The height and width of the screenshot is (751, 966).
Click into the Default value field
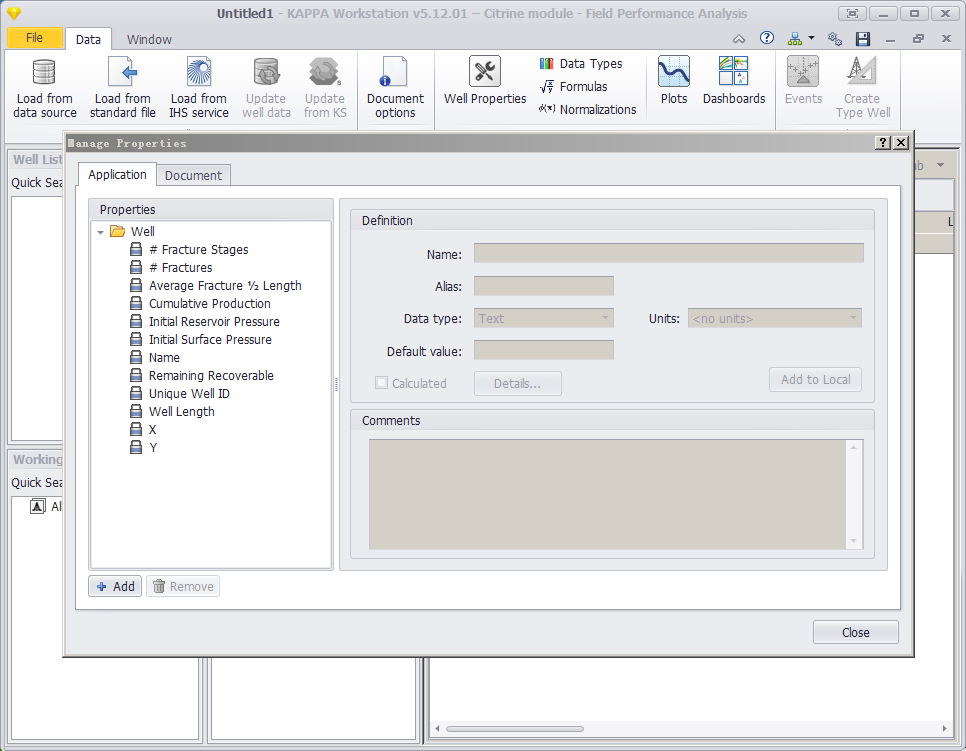click(543, 350)
